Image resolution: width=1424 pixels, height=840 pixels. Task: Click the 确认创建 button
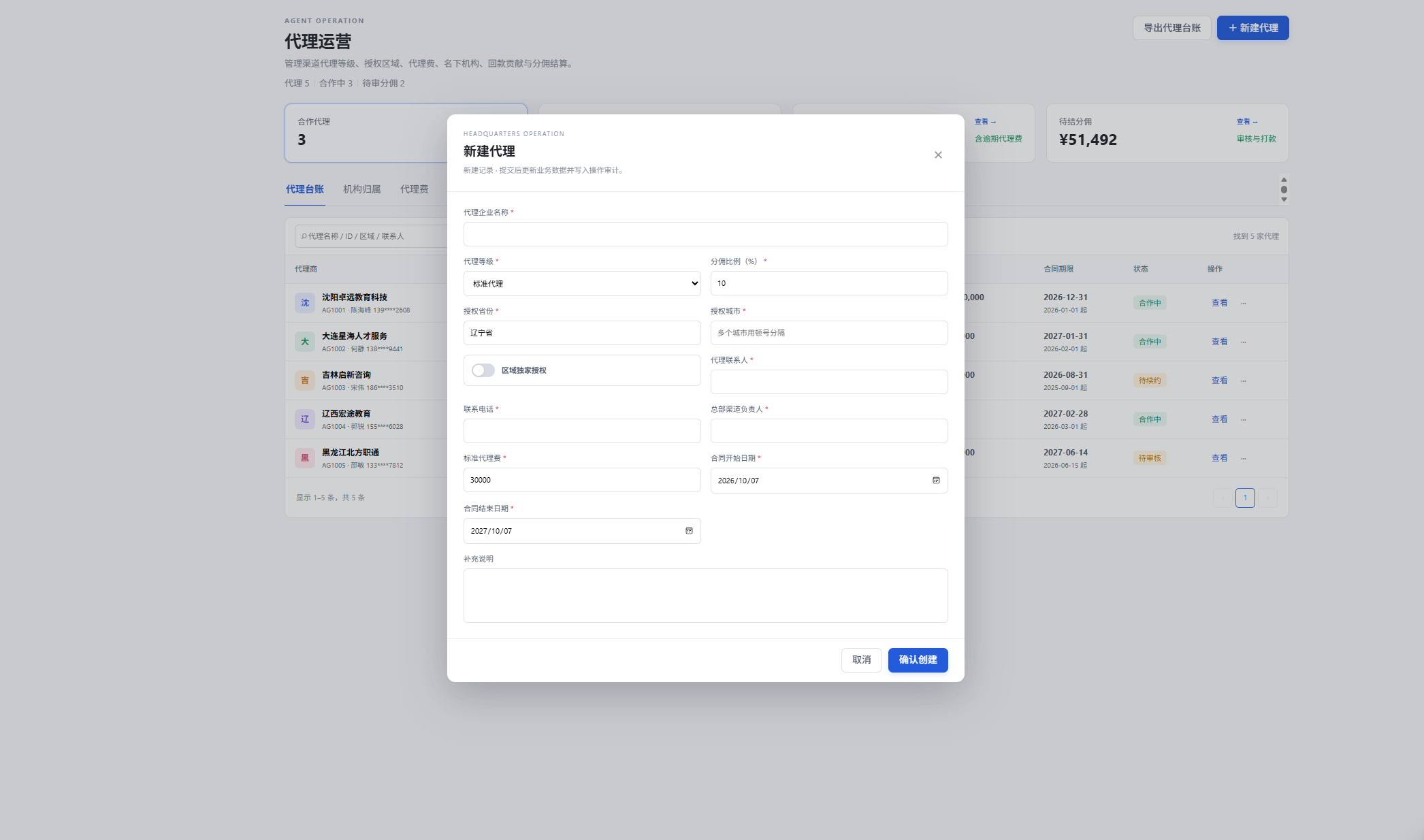click(x=918, y=660)
